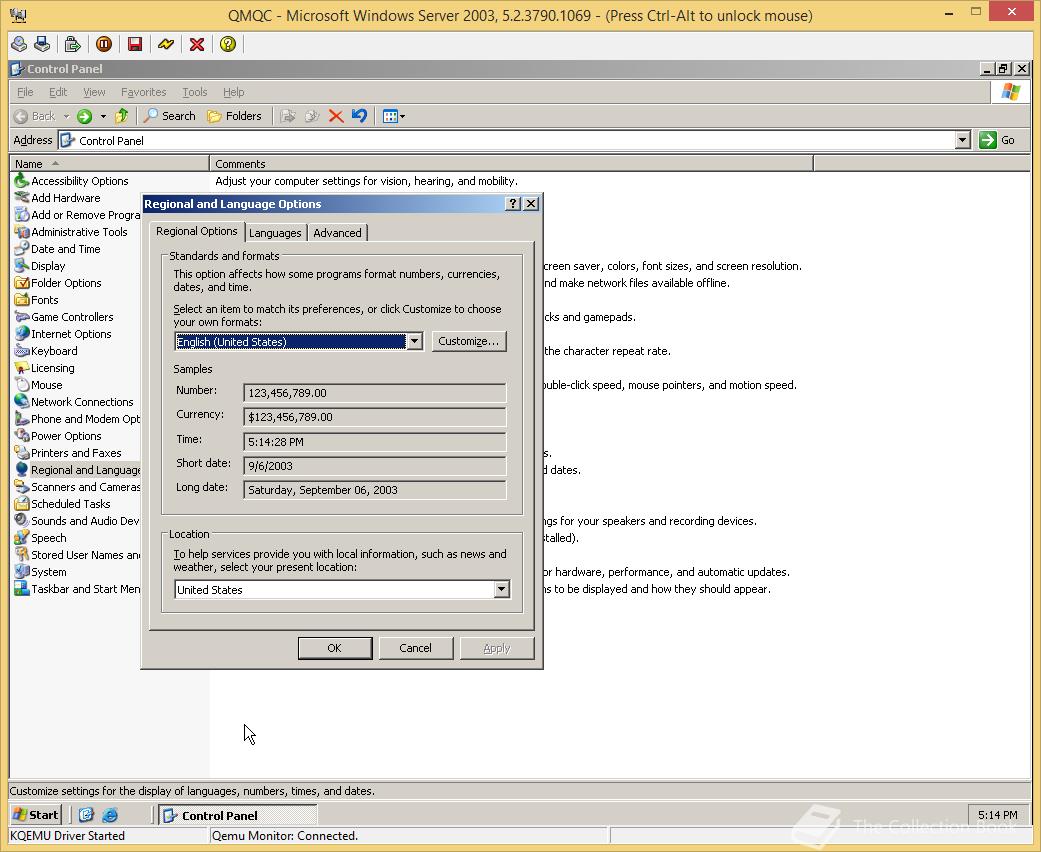Pause the virtual machine with pause icon

104,44
